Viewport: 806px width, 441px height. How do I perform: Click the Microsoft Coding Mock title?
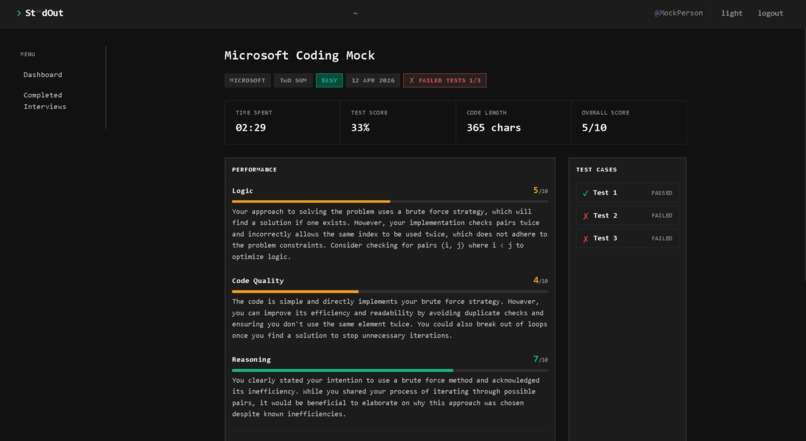click(299, 56)
